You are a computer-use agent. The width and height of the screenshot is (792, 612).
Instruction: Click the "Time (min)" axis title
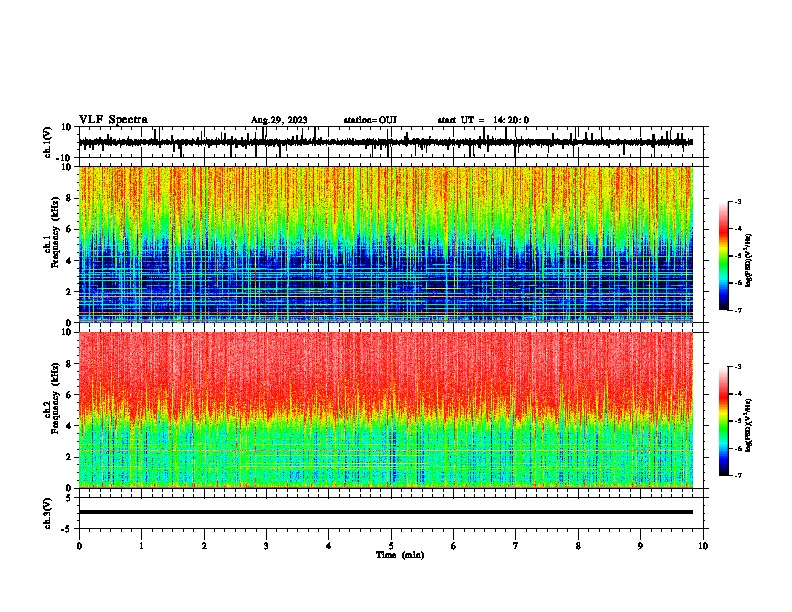[400, 555]
